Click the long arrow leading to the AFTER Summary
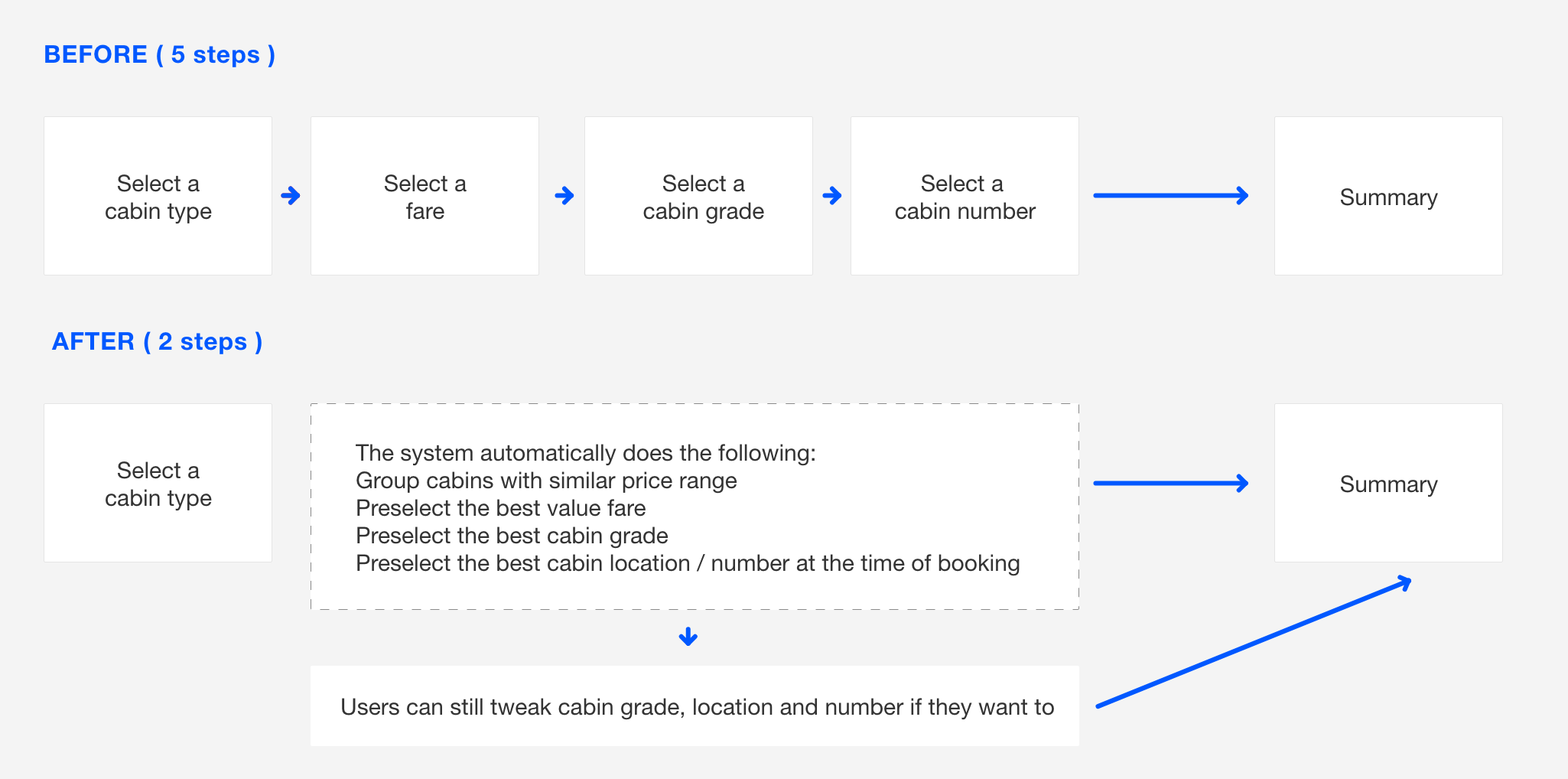Screen dimensions: 1568x779 click(1171, 484)
